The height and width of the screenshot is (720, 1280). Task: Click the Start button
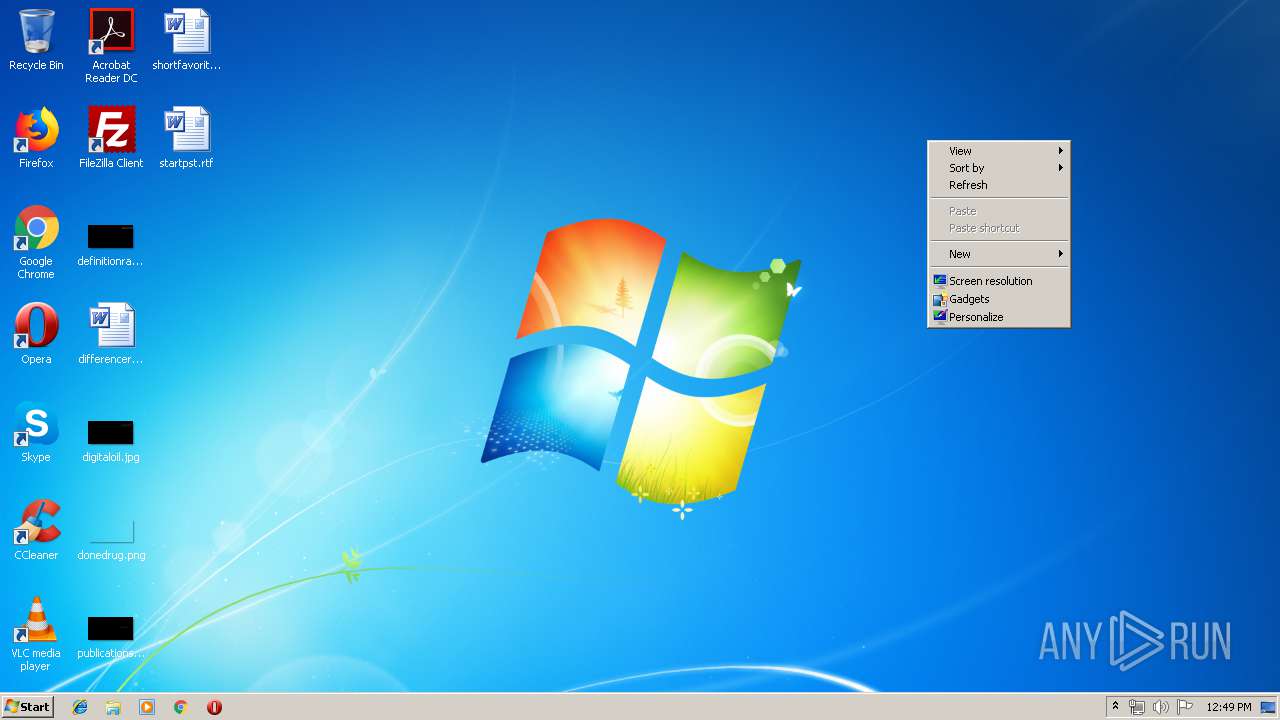(27, 707)
